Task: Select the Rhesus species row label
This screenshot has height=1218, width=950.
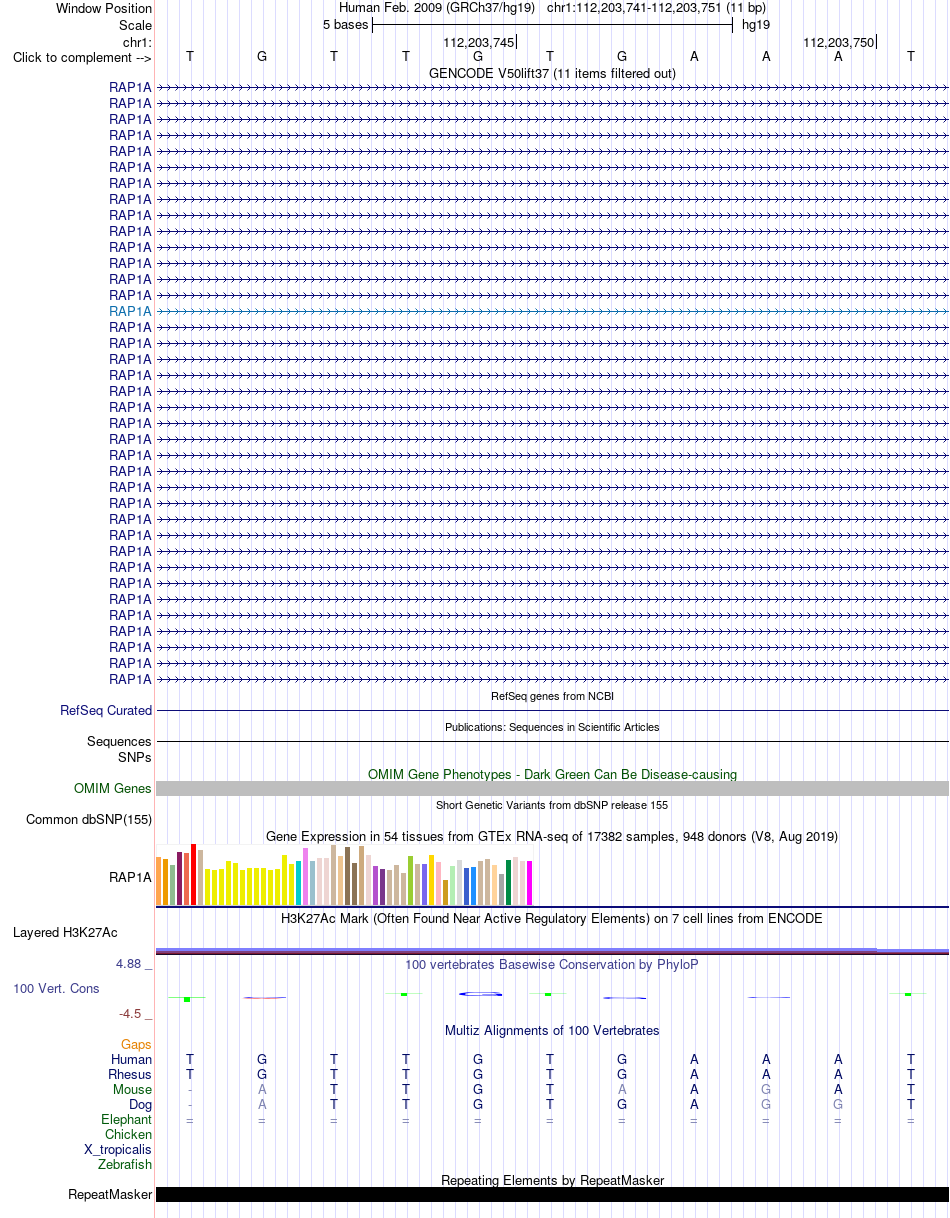Action: [130, 1074]
